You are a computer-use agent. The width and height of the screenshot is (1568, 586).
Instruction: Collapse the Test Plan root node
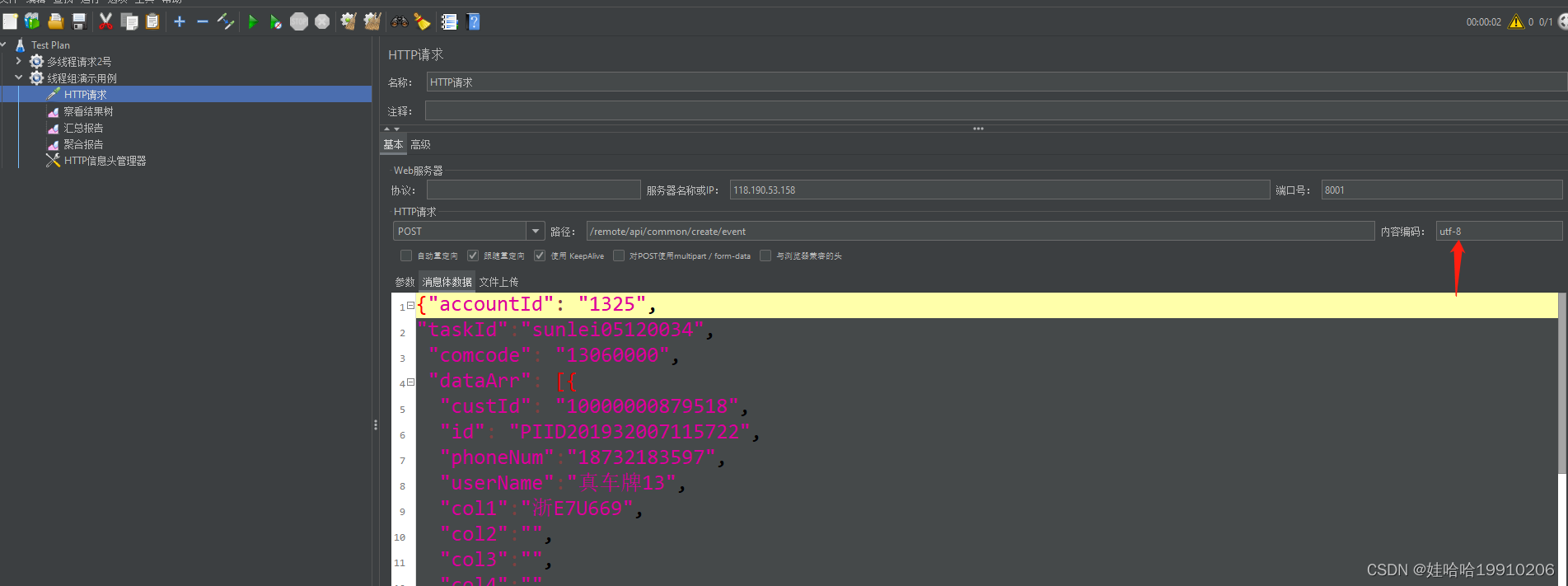4,45
